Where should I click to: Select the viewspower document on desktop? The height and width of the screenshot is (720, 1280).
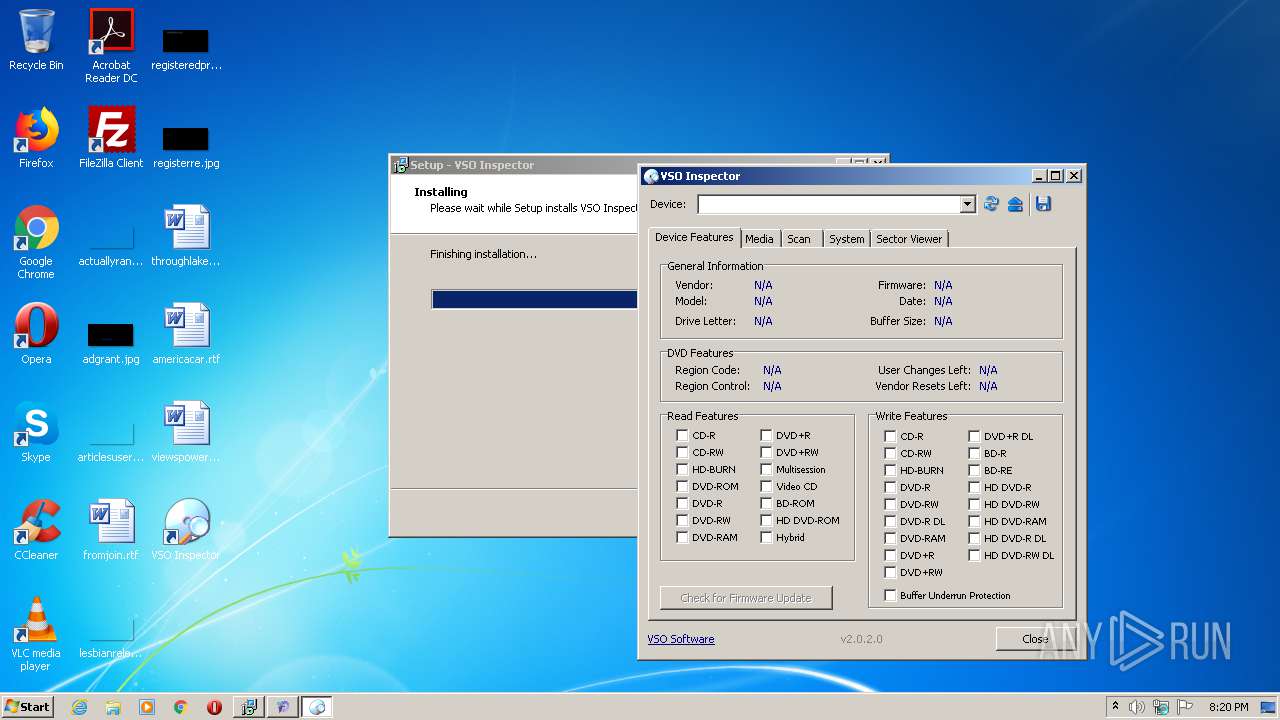[x=186, y=432]
